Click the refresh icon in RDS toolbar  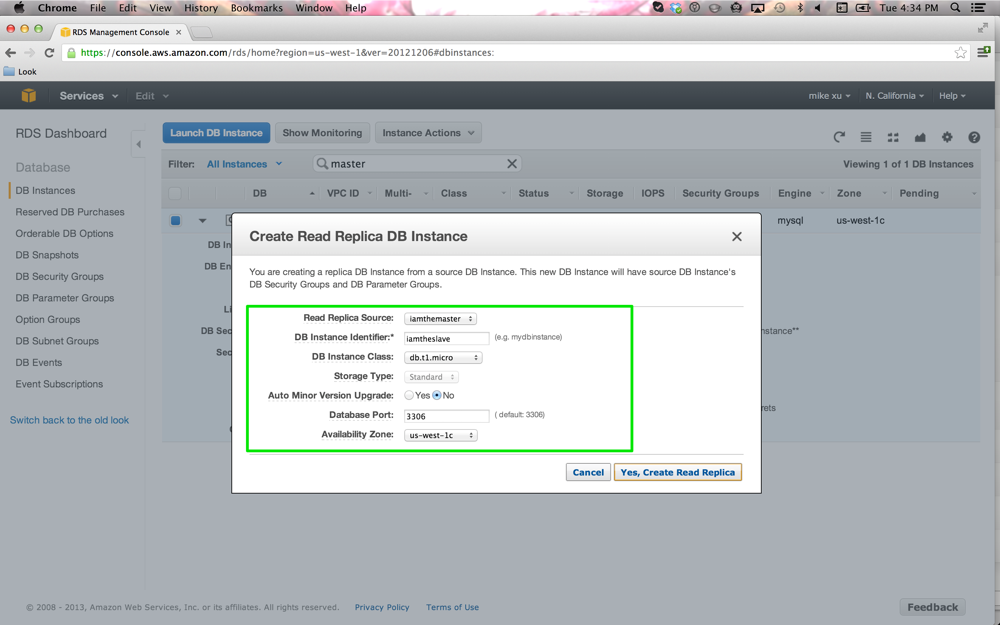839,137
